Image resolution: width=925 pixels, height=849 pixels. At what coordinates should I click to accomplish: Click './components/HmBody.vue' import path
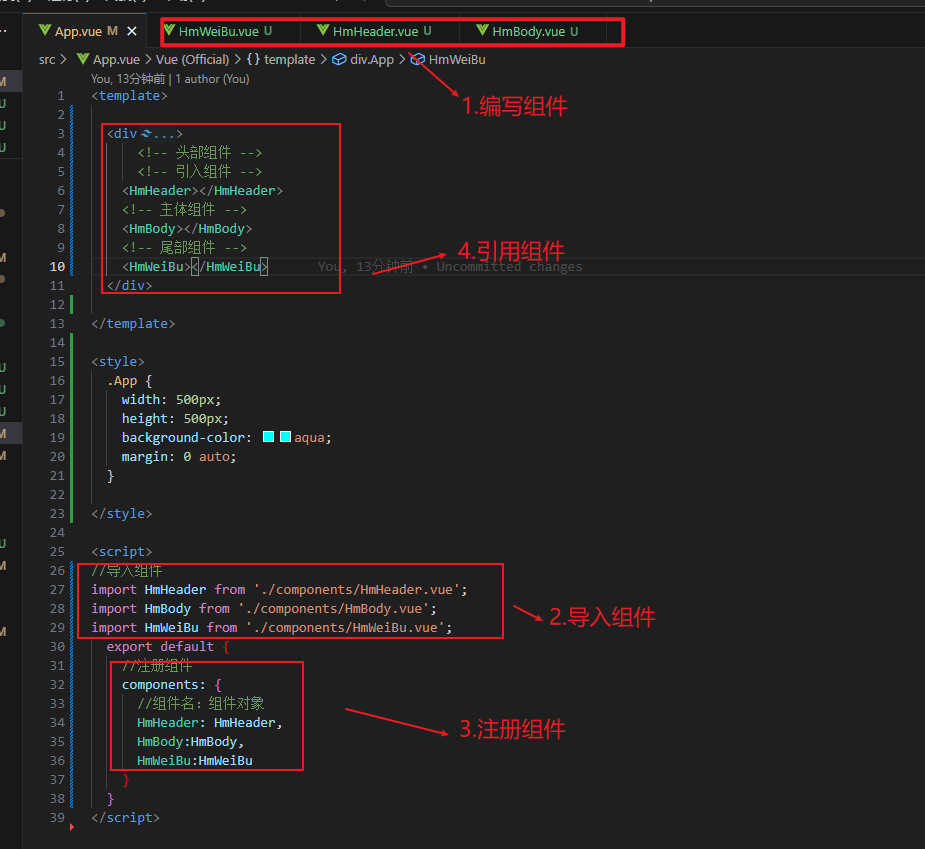click(x=334, y=608)
